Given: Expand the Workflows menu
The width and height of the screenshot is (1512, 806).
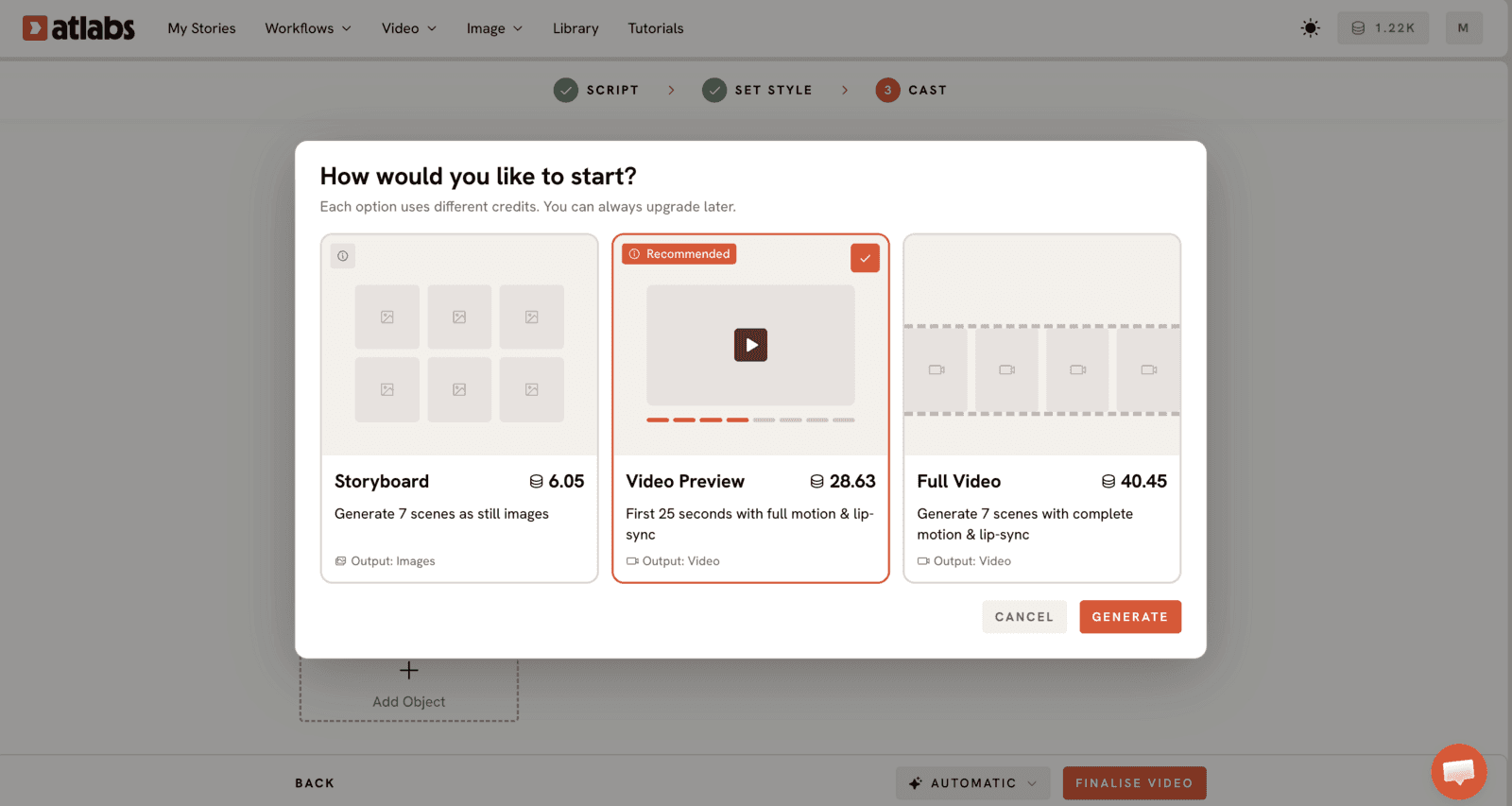Looking at the screenshot, I should (x=308, y=28).
